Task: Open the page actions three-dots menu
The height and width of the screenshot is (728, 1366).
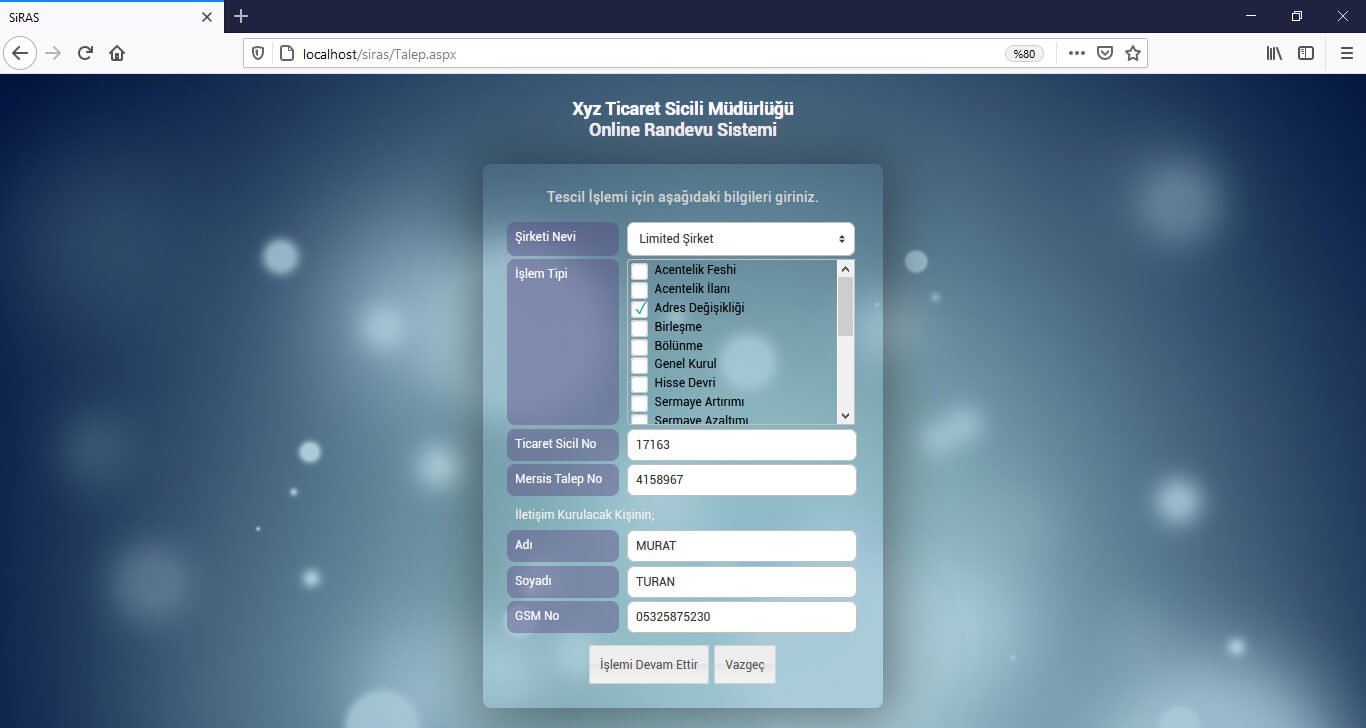Action: (x=1076, y=53)
